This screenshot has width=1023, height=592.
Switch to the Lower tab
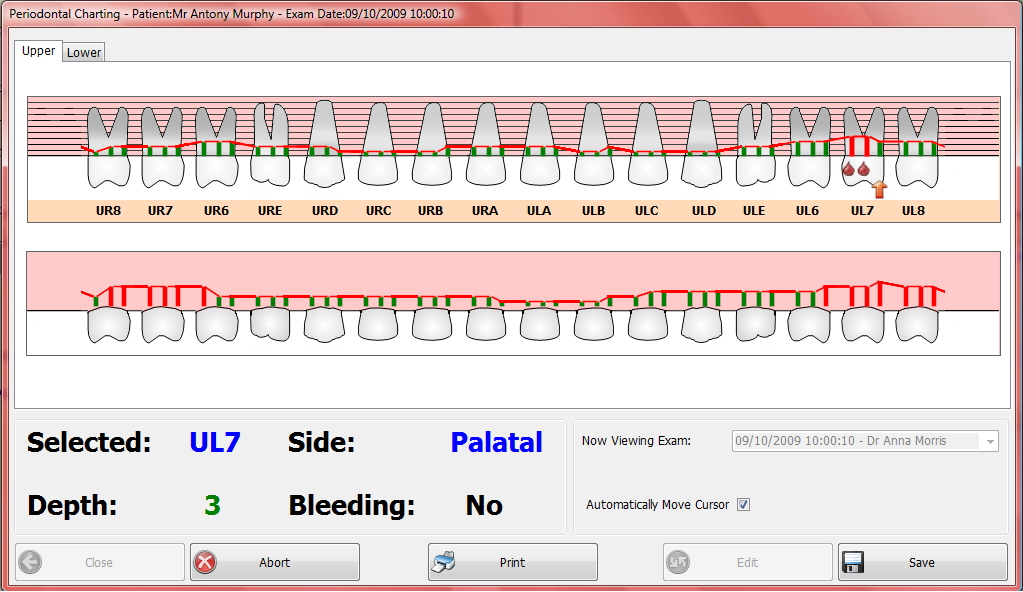[x=83, y=51]
